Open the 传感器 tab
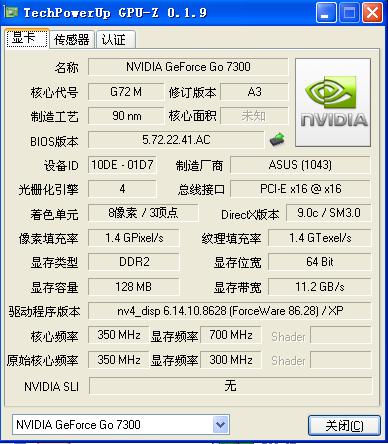The width and height of the screenshot is (388, 444). tap(72, 40)
